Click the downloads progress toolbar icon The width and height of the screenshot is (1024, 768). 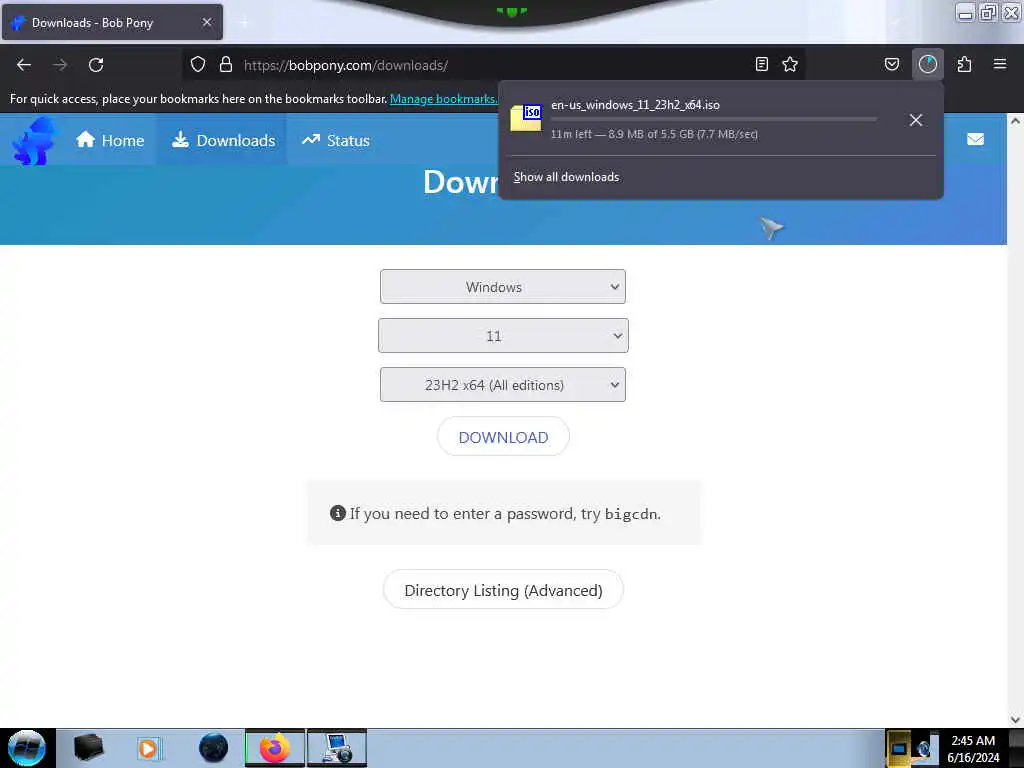click(x=928, y=64)
